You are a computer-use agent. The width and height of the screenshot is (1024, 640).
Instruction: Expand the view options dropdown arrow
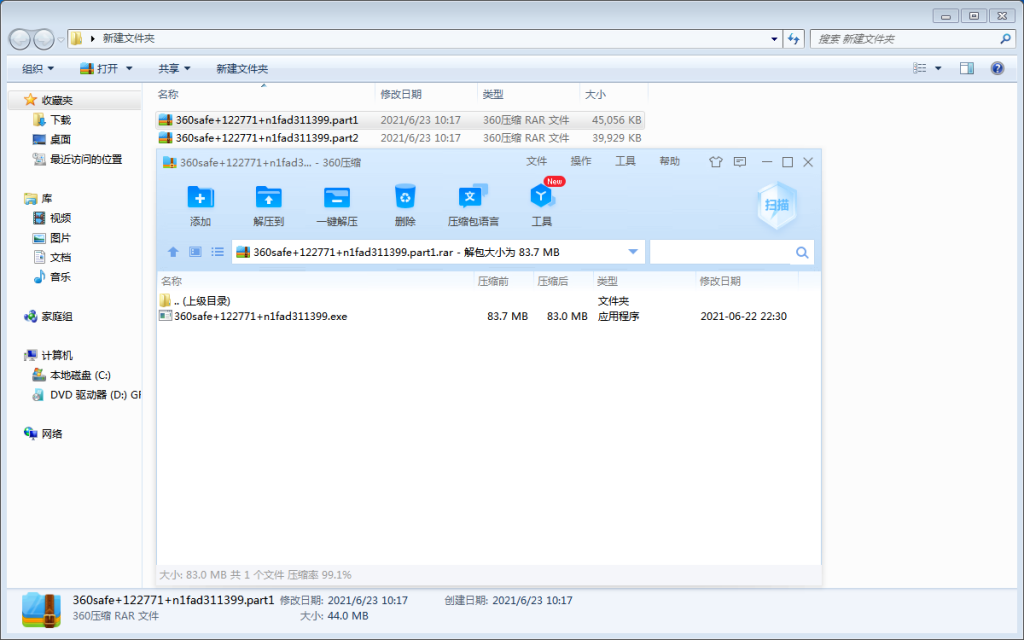[x=938, y=68]
